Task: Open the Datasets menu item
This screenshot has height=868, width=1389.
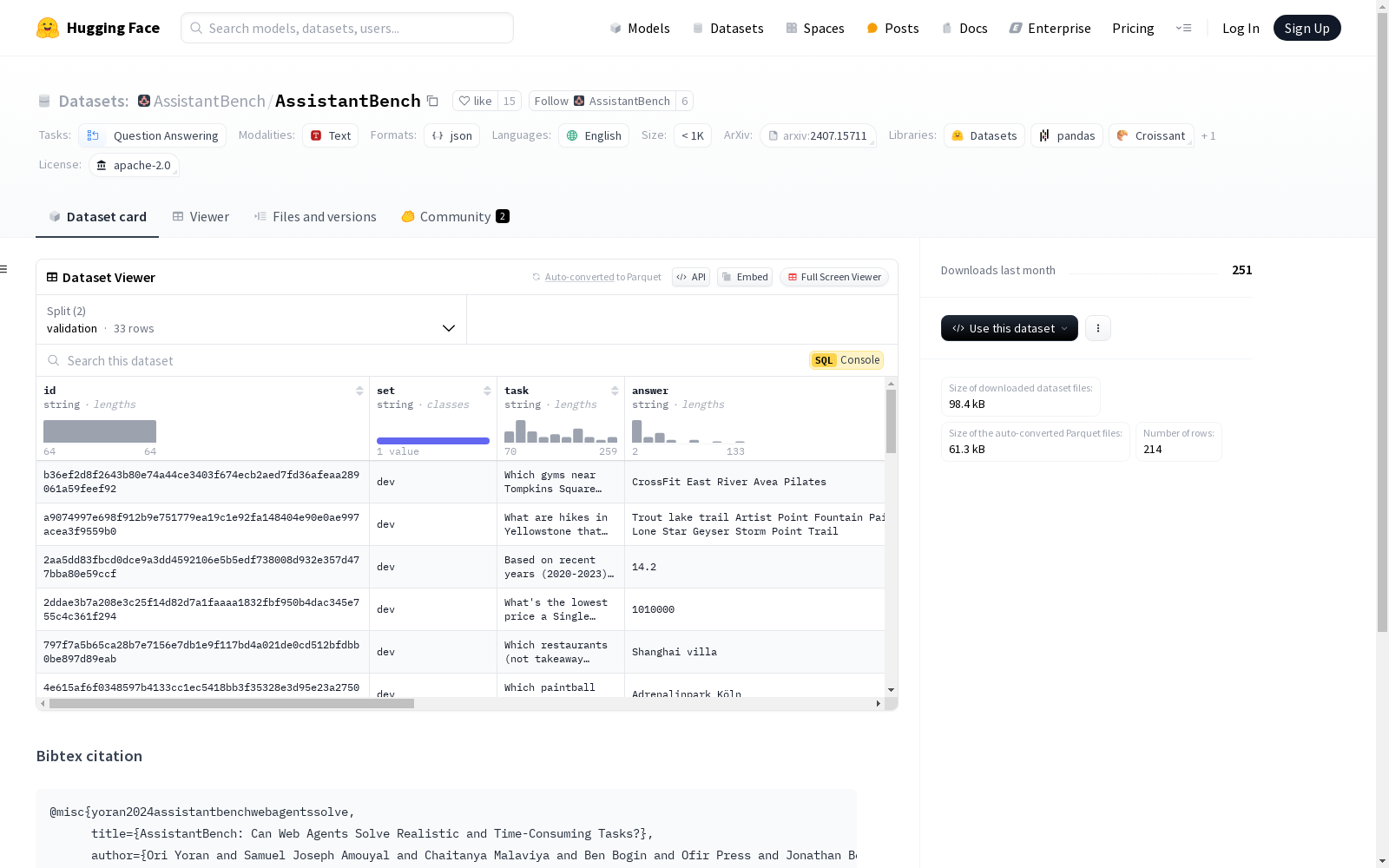Action: [727, 28]
